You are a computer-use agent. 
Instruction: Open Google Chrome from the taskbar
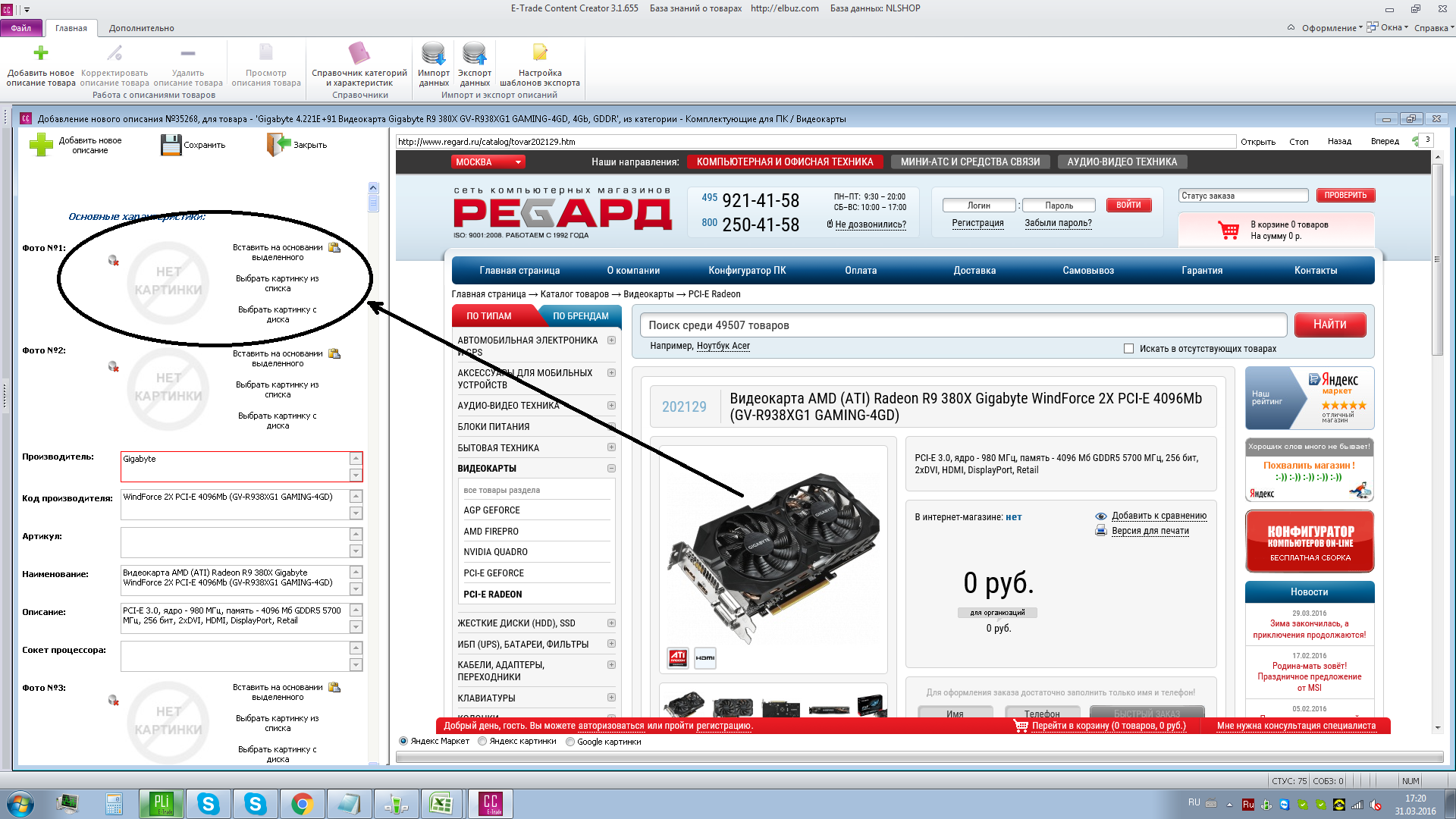302,804
